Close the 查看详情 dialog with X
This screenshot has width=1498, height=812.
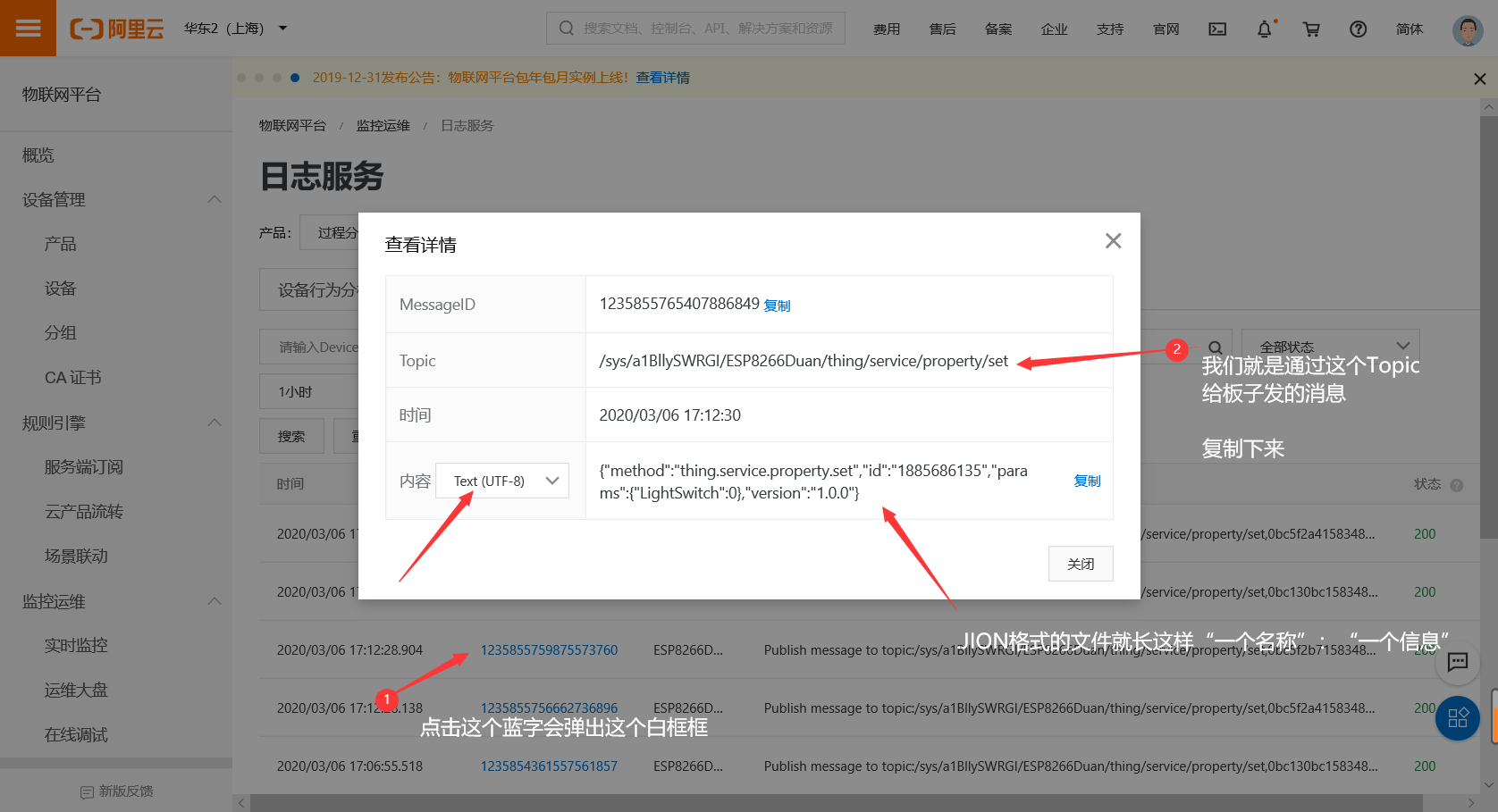pos(1113,240)
